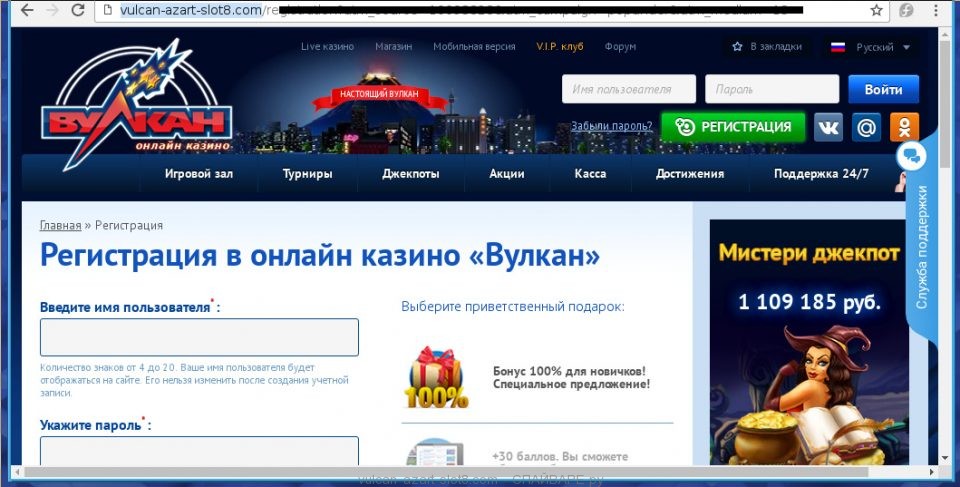Screen dimensions: 960x487
Task: Follow the Забыли пароль? link
Action: 612,127
